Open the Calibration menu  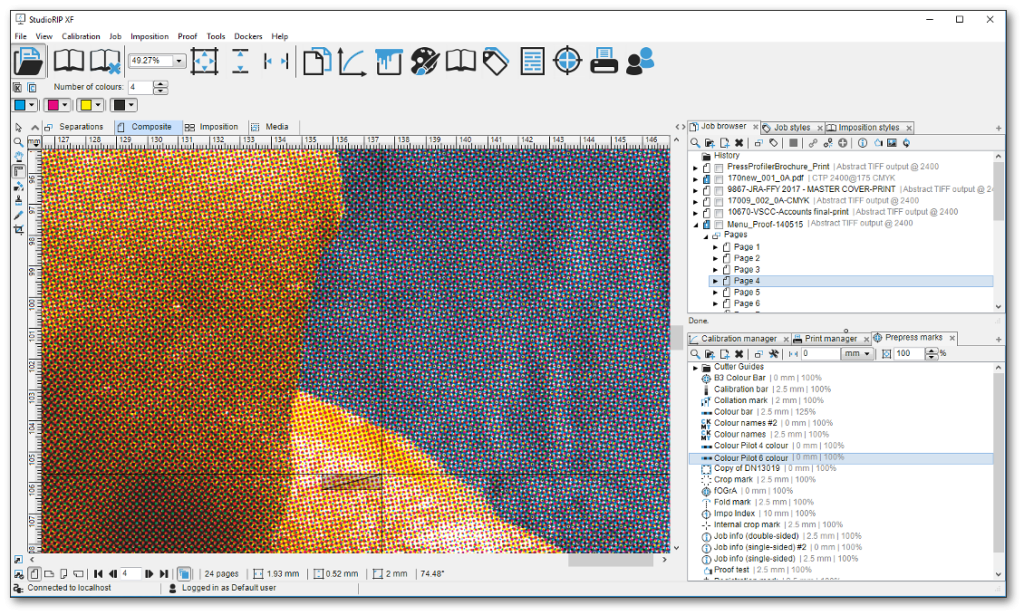(81, 35)
